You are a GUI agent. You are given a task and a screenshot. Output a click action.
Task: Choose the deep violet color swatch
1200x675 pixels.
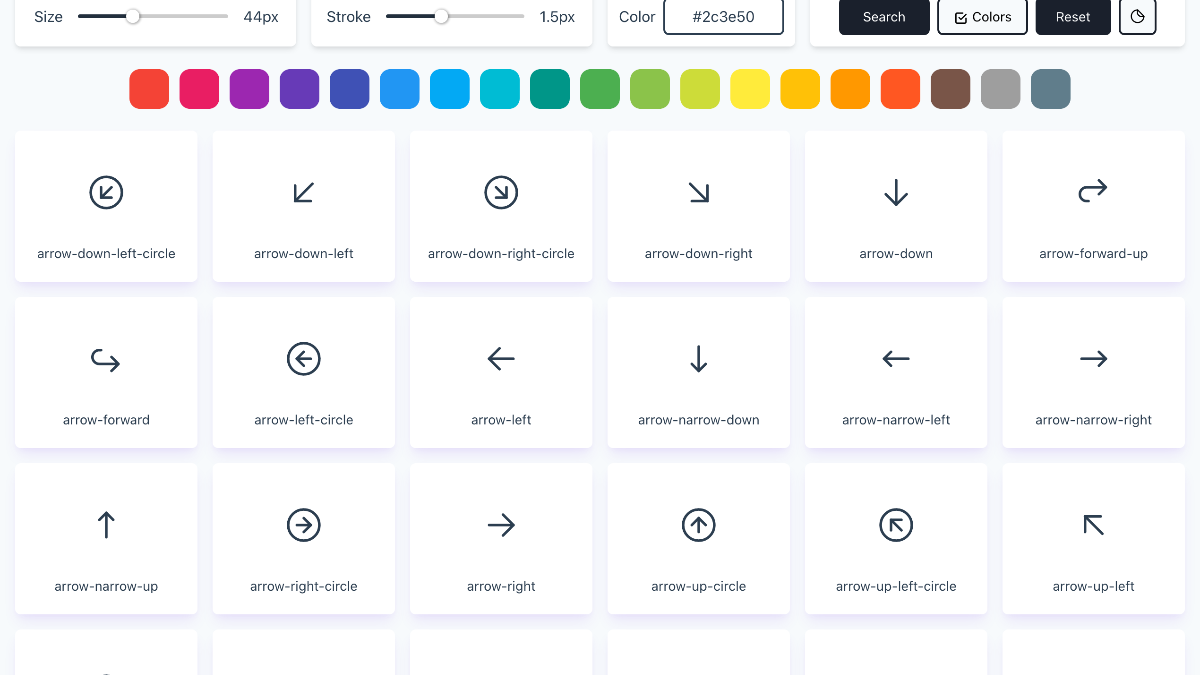(299, 89)
